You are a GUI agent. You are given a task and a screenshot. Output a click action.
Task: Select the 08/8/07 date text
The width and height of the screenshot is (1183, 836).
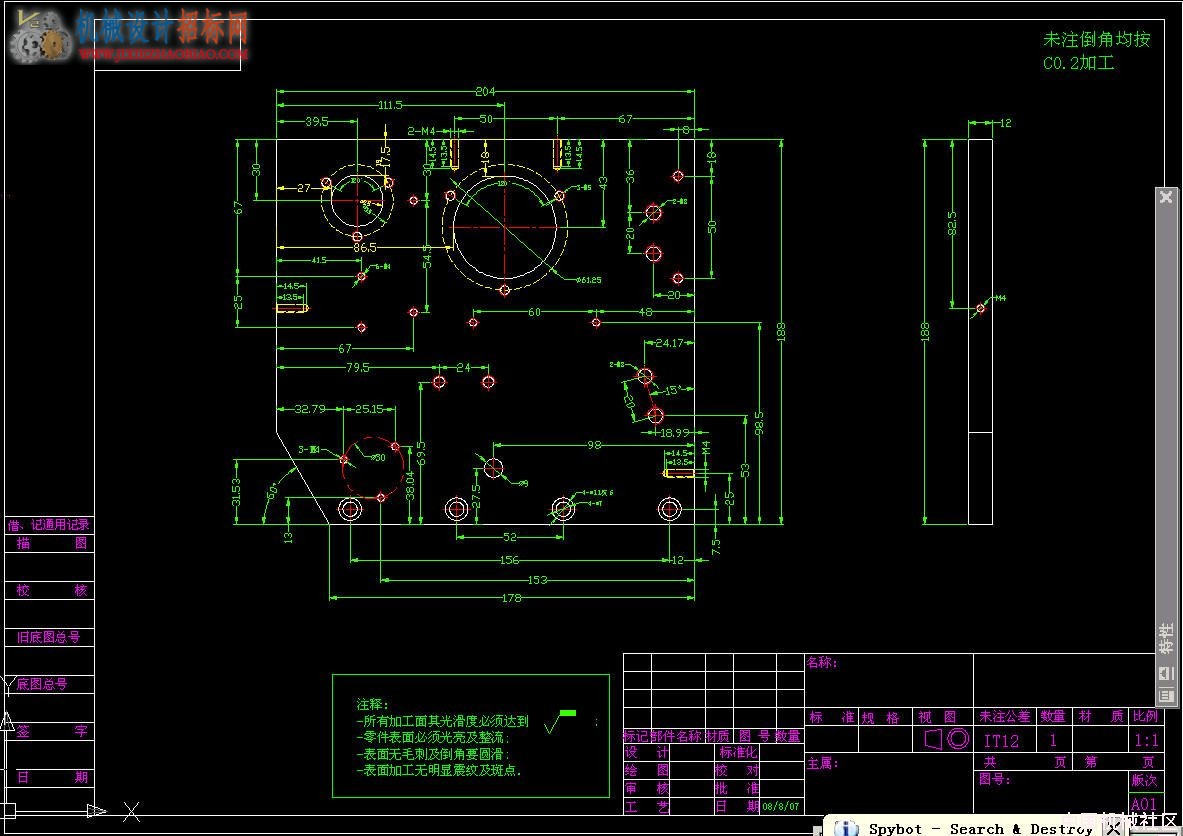781,806
